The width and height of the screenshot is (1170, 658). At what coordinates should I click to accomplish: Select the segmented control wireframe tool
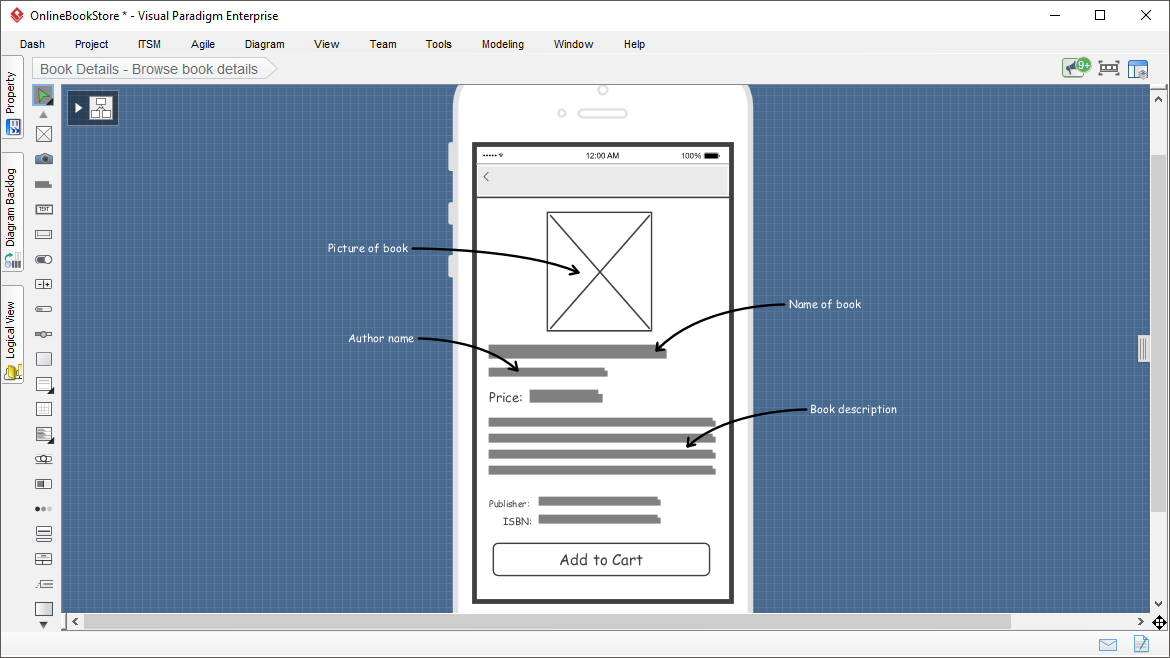pos(44,484)
